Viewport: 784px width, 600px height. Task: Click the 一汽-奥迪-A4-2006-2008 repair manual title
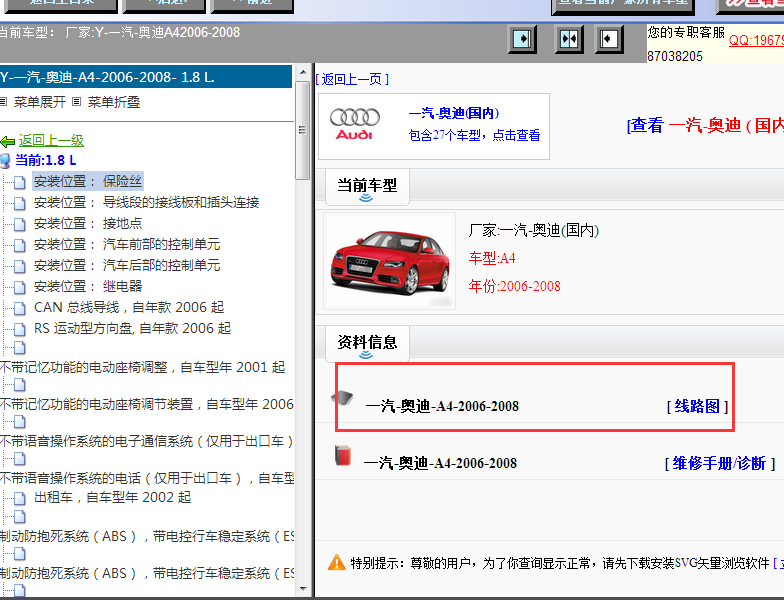click(x=440, y=464)
